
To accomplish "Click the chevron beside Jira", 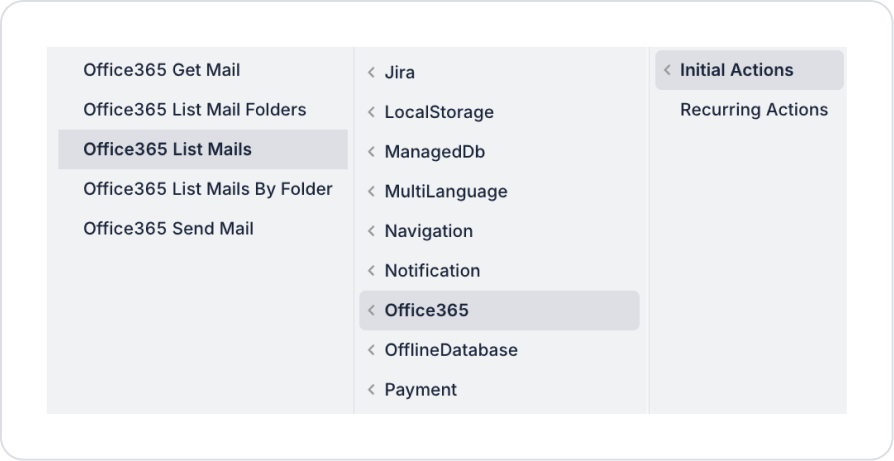I will (371, 72).
